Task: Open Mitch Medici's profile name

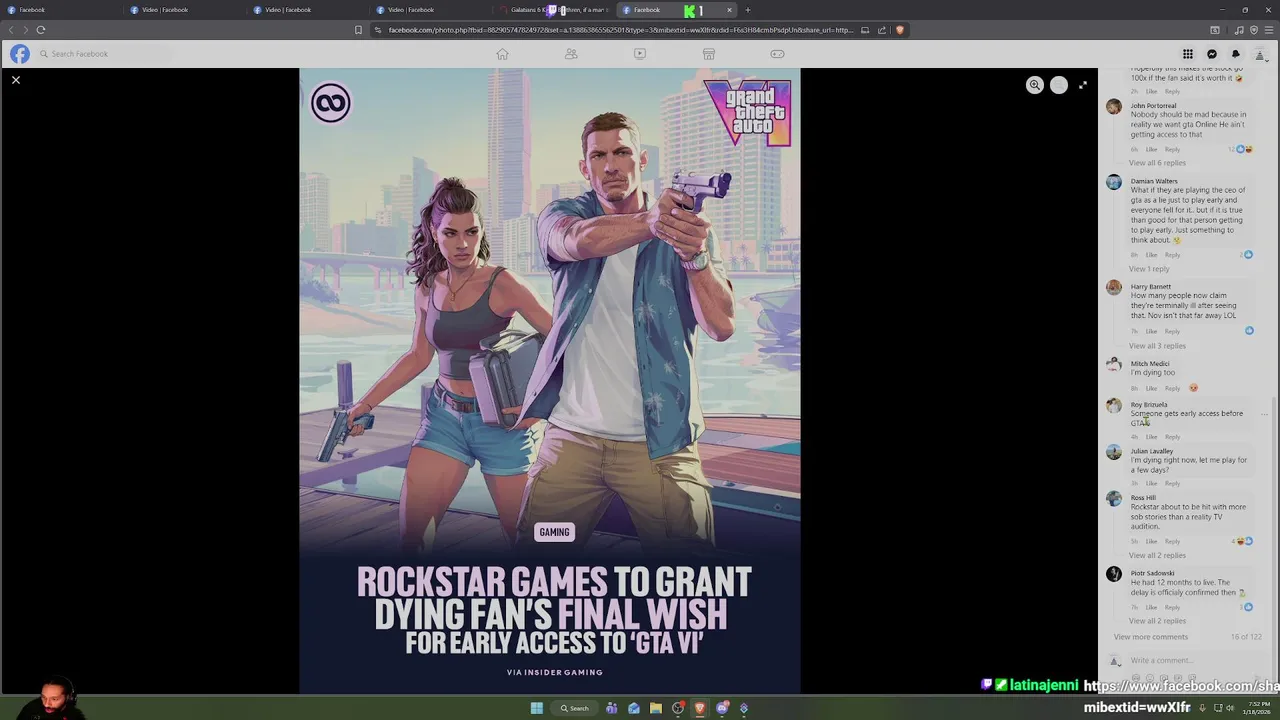Action: (x=1150, y=364)
